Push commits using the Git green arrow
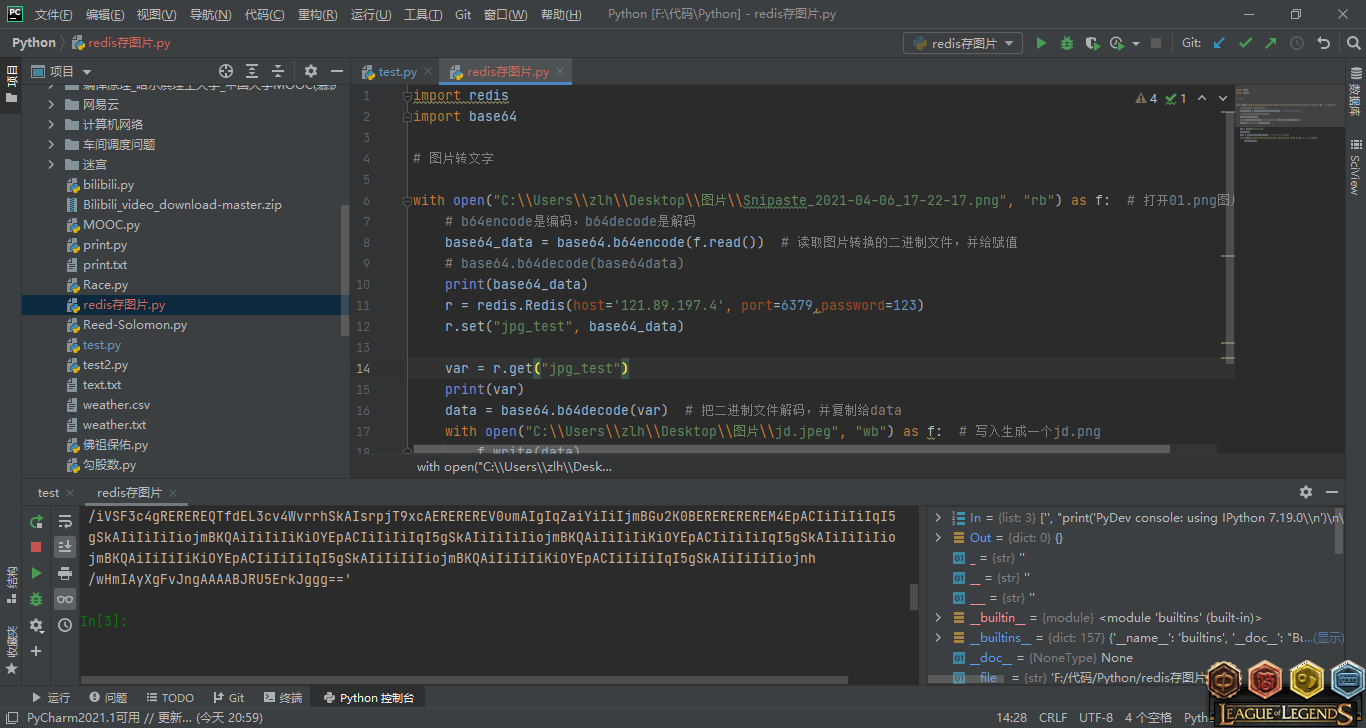The image size is (1366, 728). click(x=1271, y=43)
